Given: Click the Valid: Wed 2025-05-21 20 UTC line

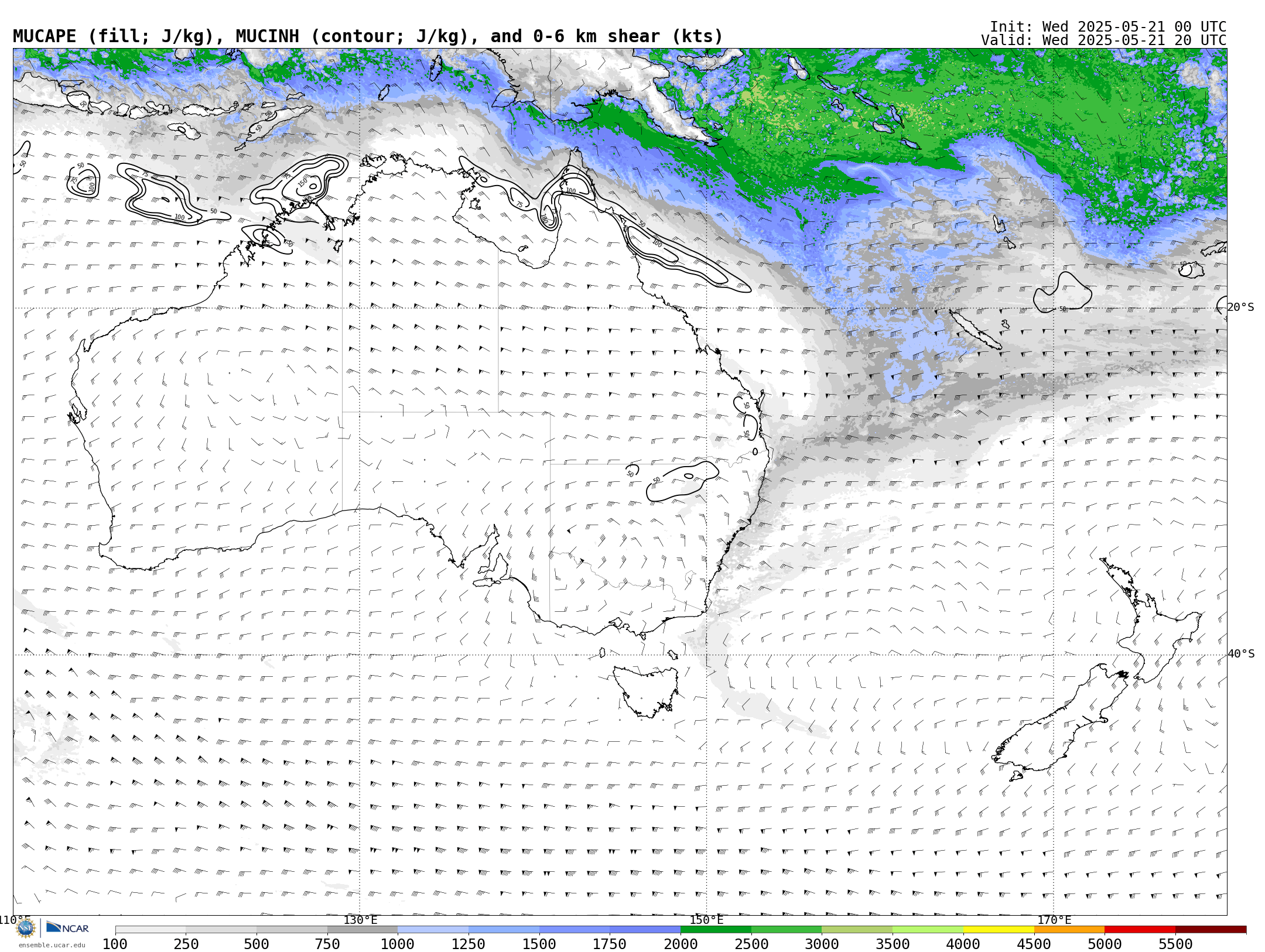Looking at the screenshot, I should tap(1104, 40).
